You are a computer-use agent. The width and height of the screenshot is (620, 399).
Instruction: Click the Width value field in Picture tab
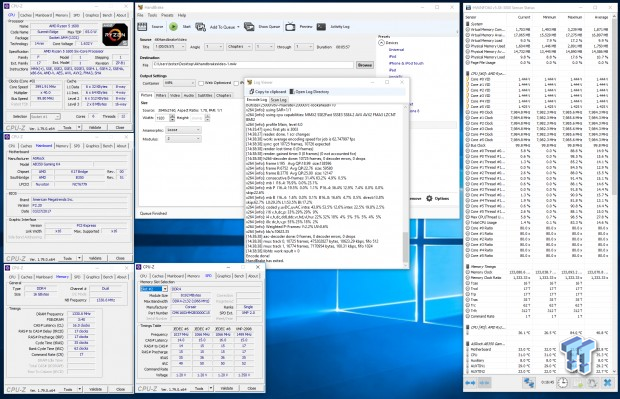coord(162,118)
